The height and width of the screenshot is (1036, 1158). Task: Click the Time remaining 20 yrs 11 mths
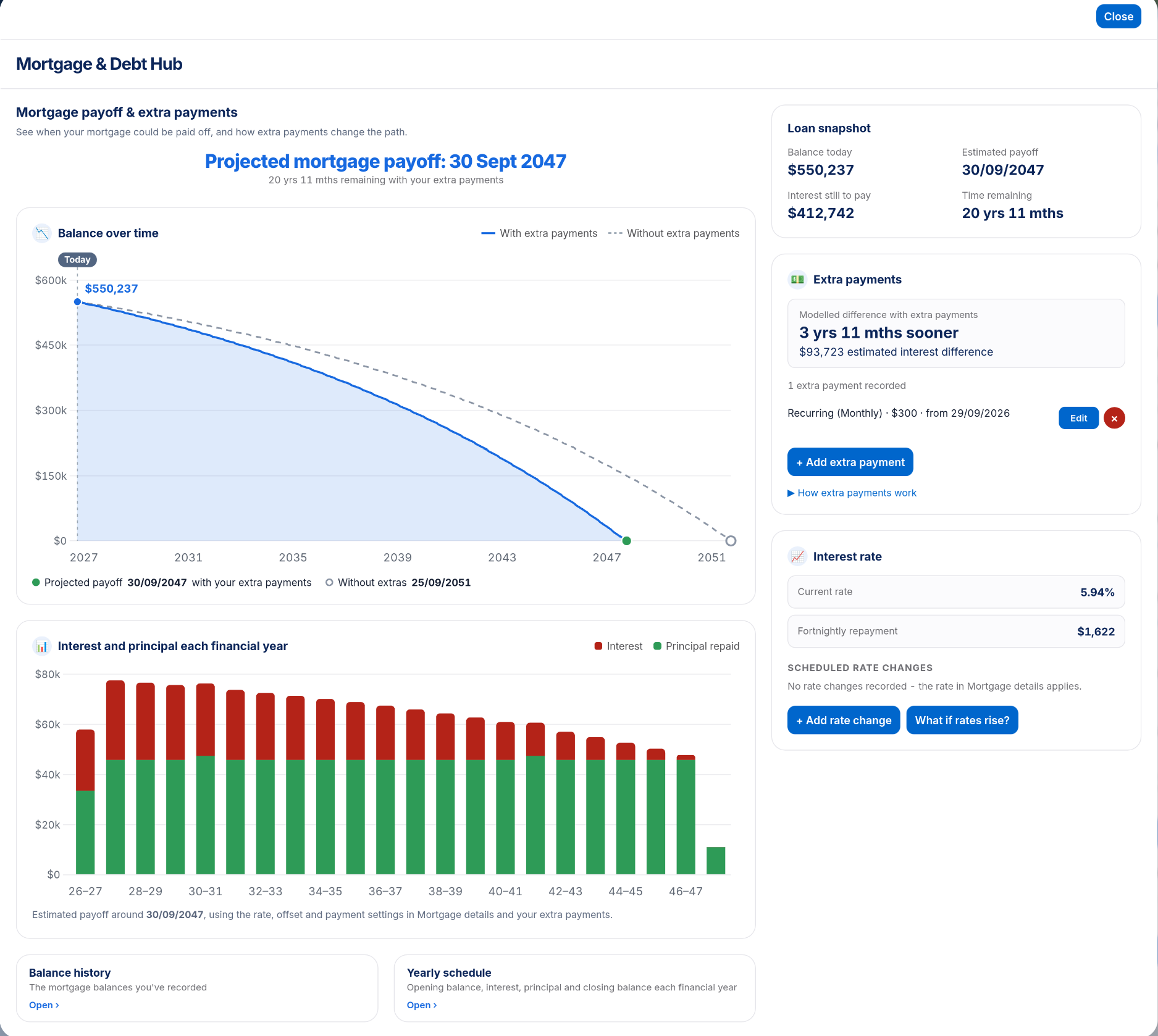[1012, 213]
